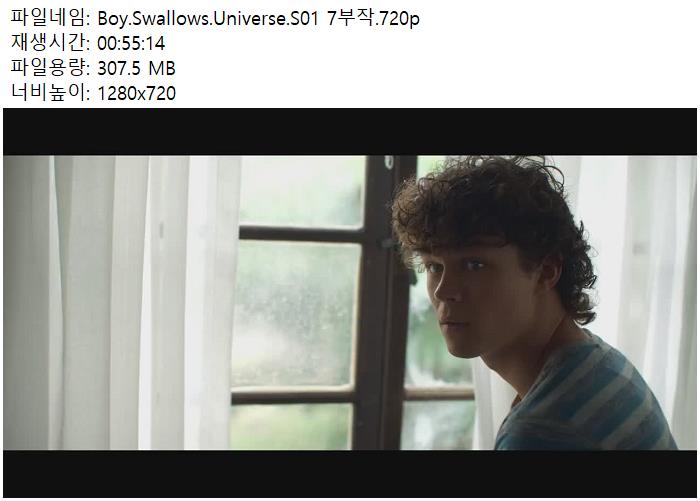Click the bottom black letterbox bar
700x501 pixels.
[350, 474]
